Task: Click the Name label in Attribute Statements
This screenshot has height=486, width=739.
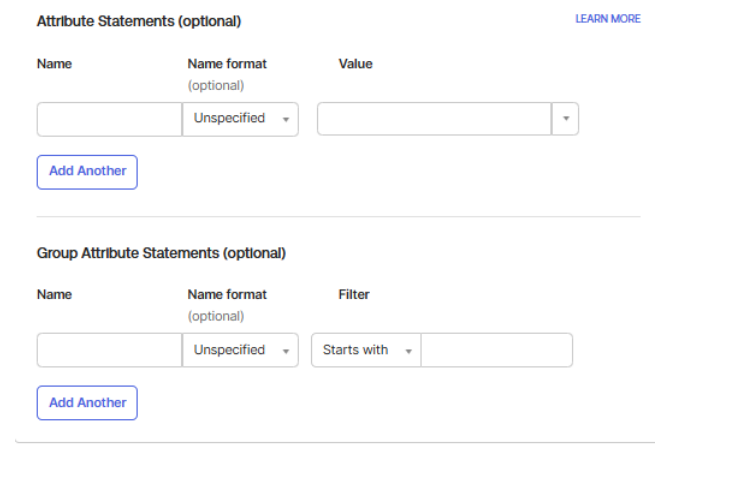Action: (x=54, y=64)
